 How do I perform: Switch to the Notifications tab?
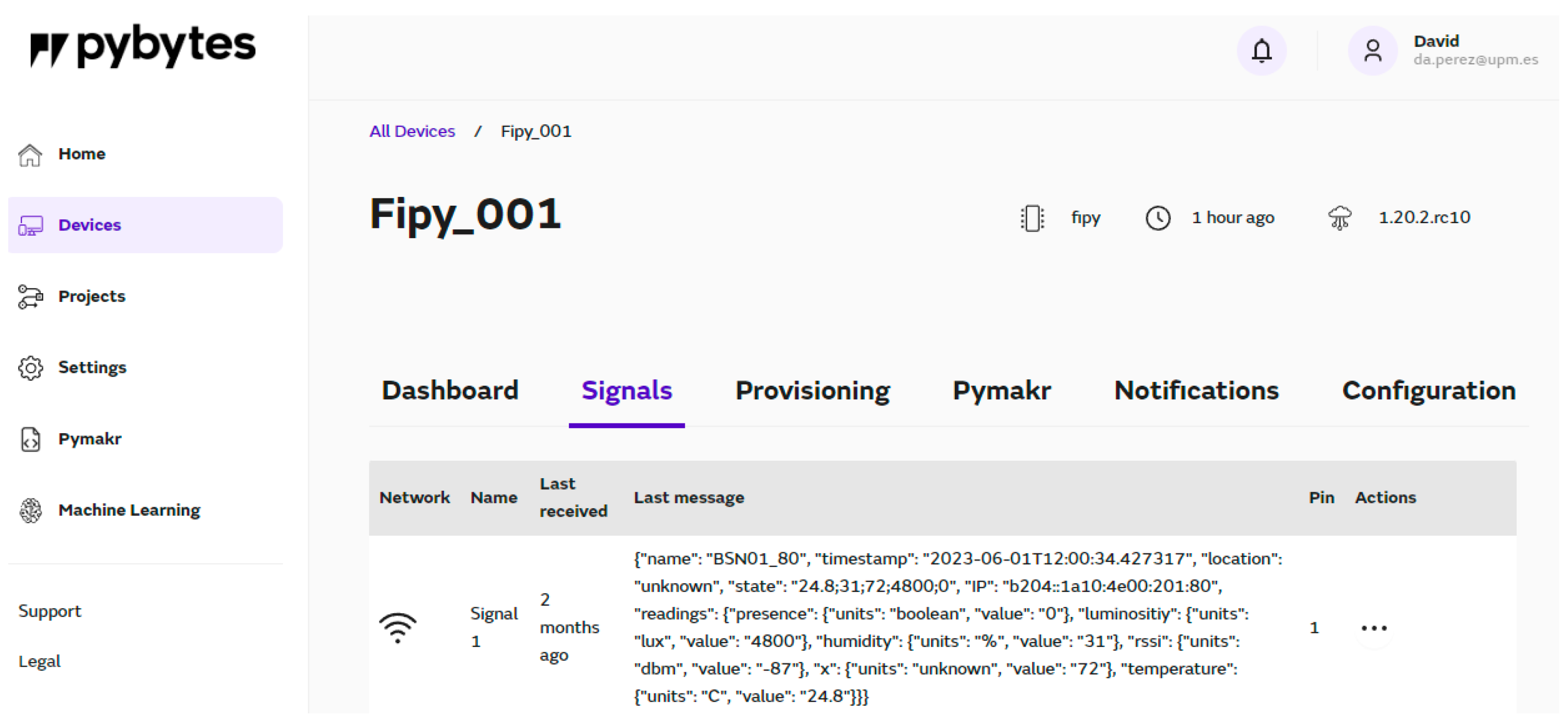[1196, 391]
